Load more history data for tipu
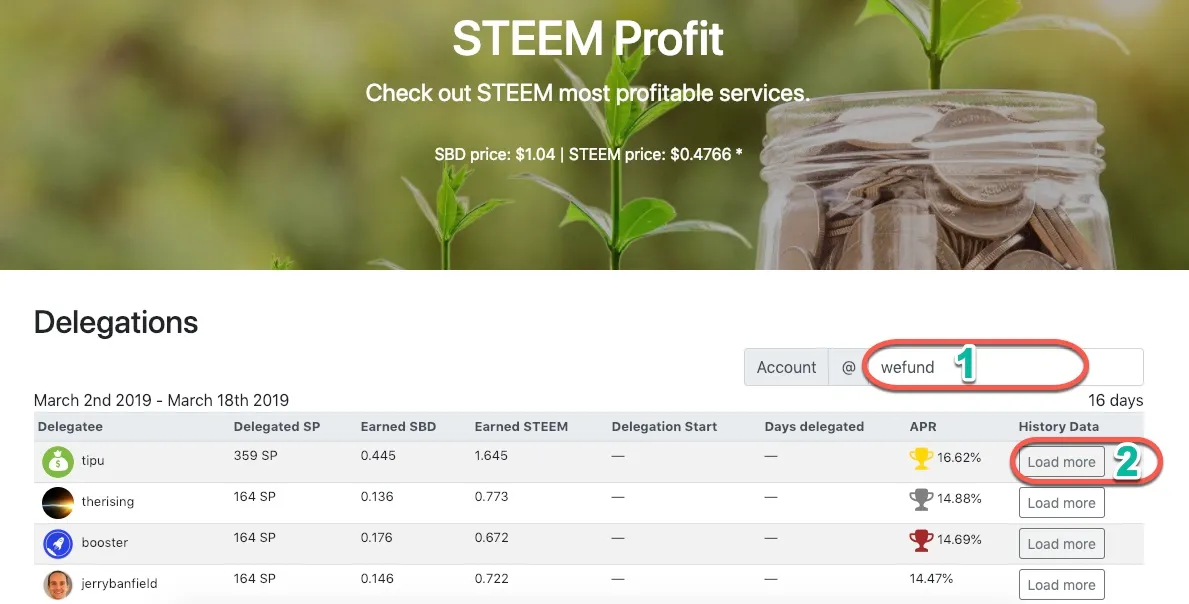1189x604 pixels. pyautogui.click(x=1061, y=462)
